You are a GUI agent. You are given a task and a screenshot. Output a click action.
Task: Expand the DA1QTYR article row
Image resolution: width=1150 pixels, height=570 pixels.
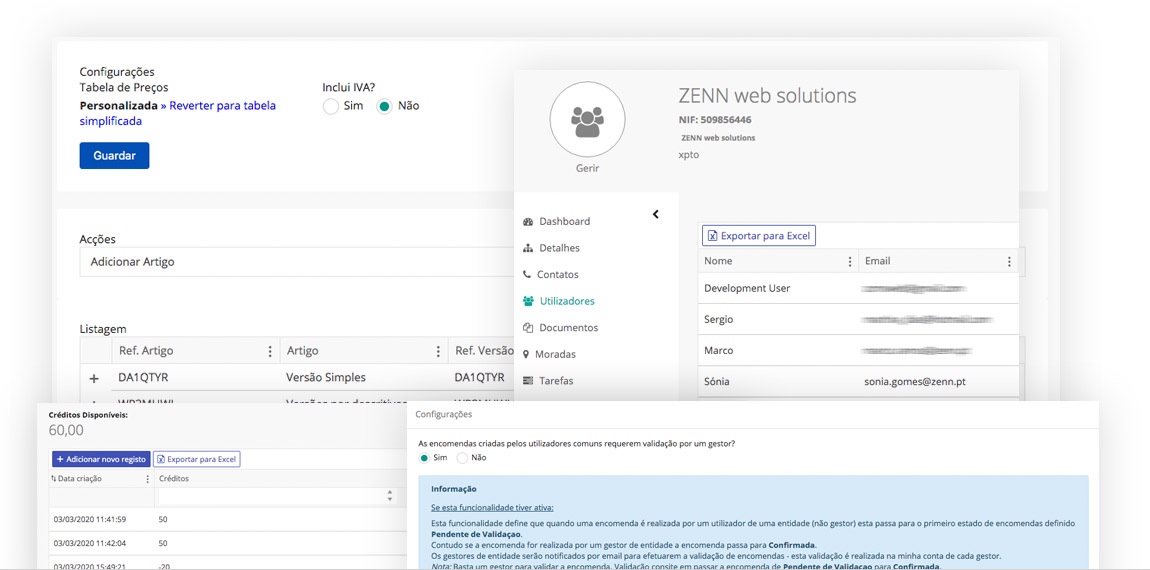[x=94, y=379]
